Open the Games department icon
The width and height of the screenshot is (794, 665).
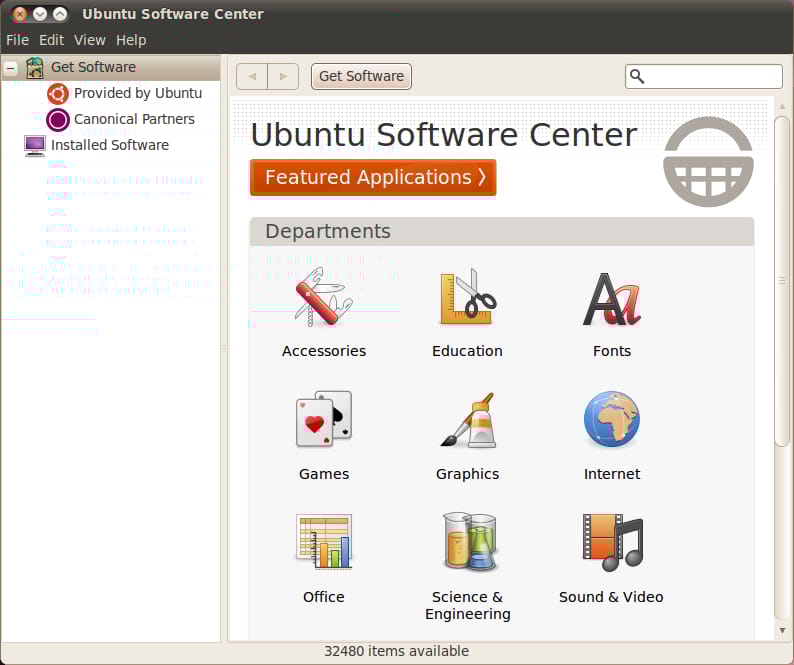point(323,419)
